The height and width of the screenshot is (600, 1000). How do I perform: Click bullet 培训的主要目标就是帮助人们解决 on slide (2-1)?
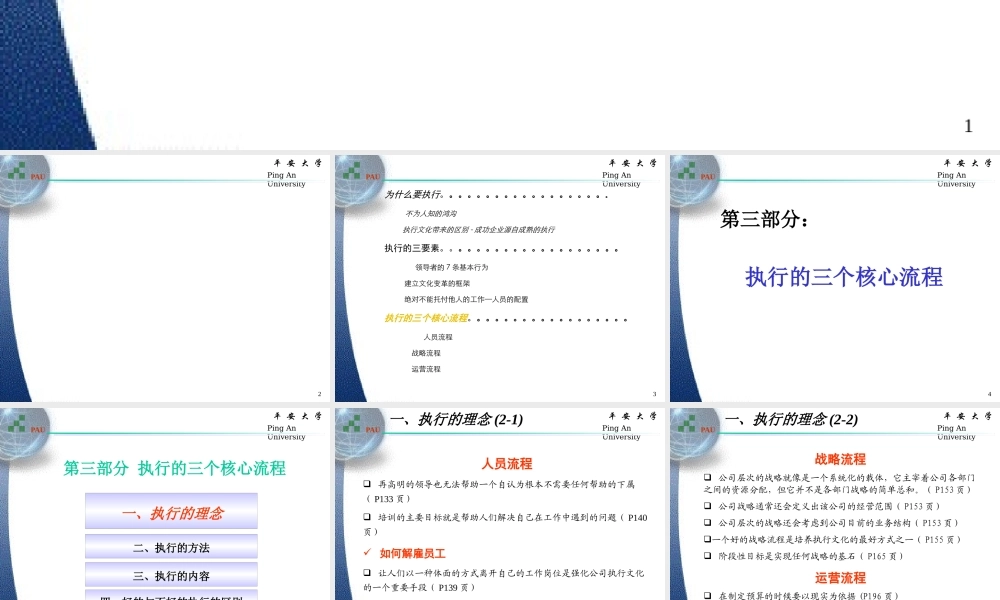click(506, 524)
